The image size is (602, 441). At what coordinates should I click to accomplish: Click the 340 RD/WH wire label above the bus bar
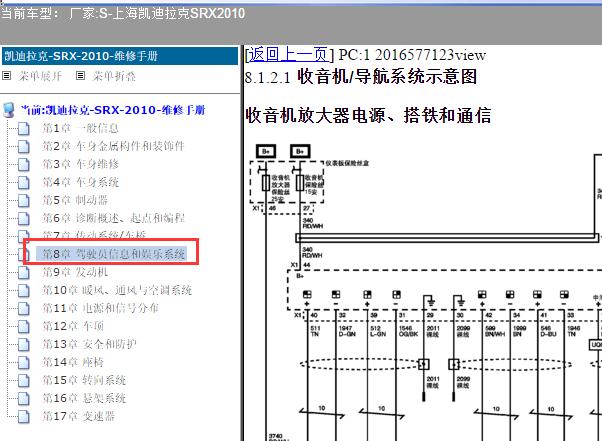click(313, 223)
